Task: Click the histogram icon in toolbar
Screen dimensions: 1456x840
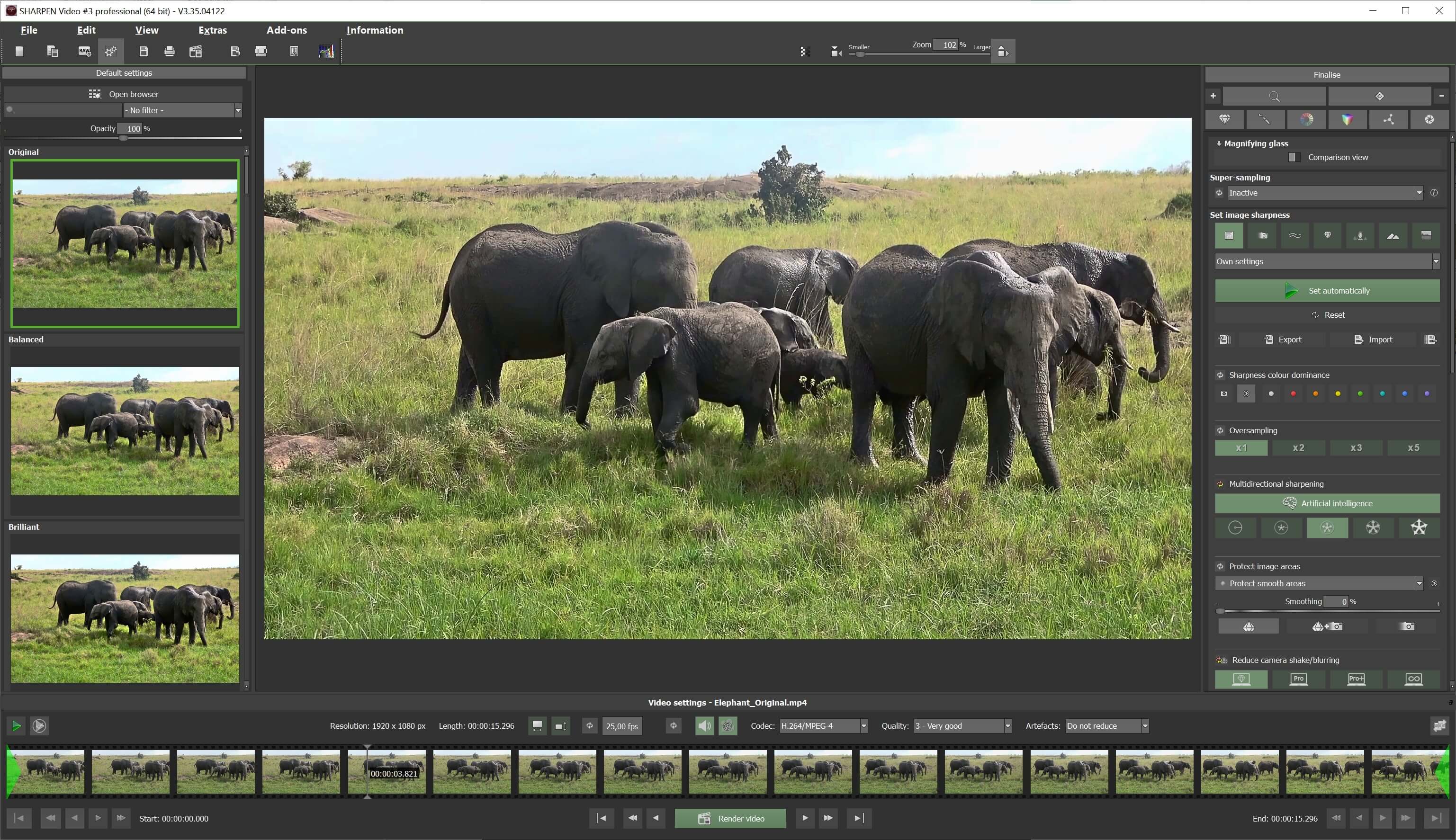Action: (326, 51)
